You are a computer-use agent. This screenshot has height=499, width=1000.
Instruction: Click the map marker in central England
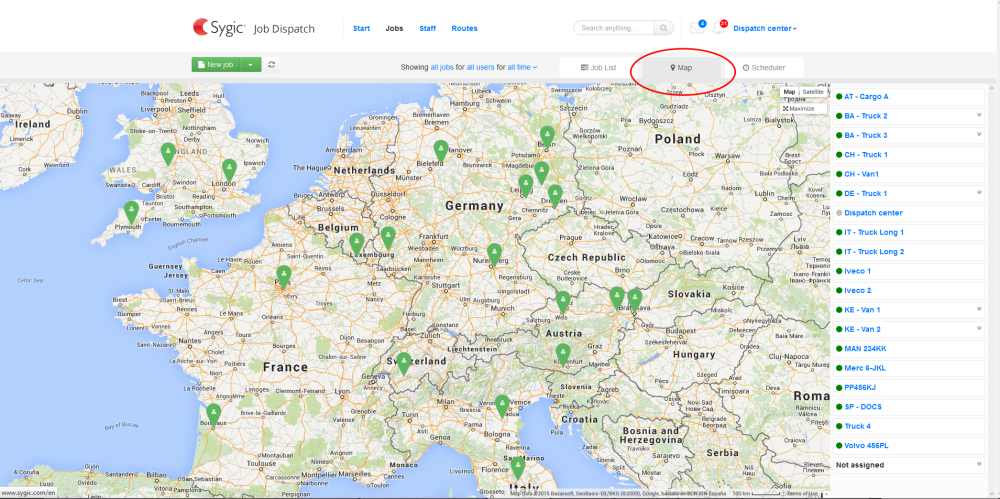(x=168, y=154)
